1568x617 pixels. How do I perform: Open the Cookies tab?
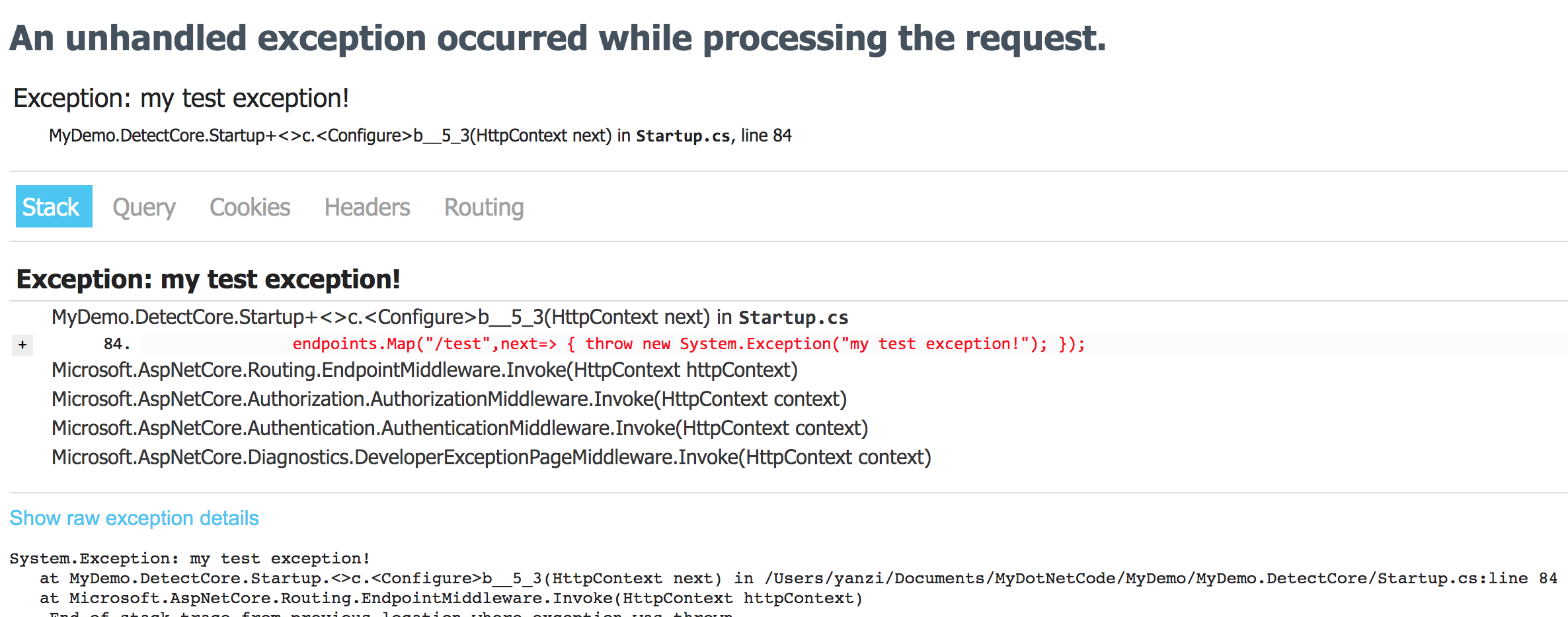(250, 207)
